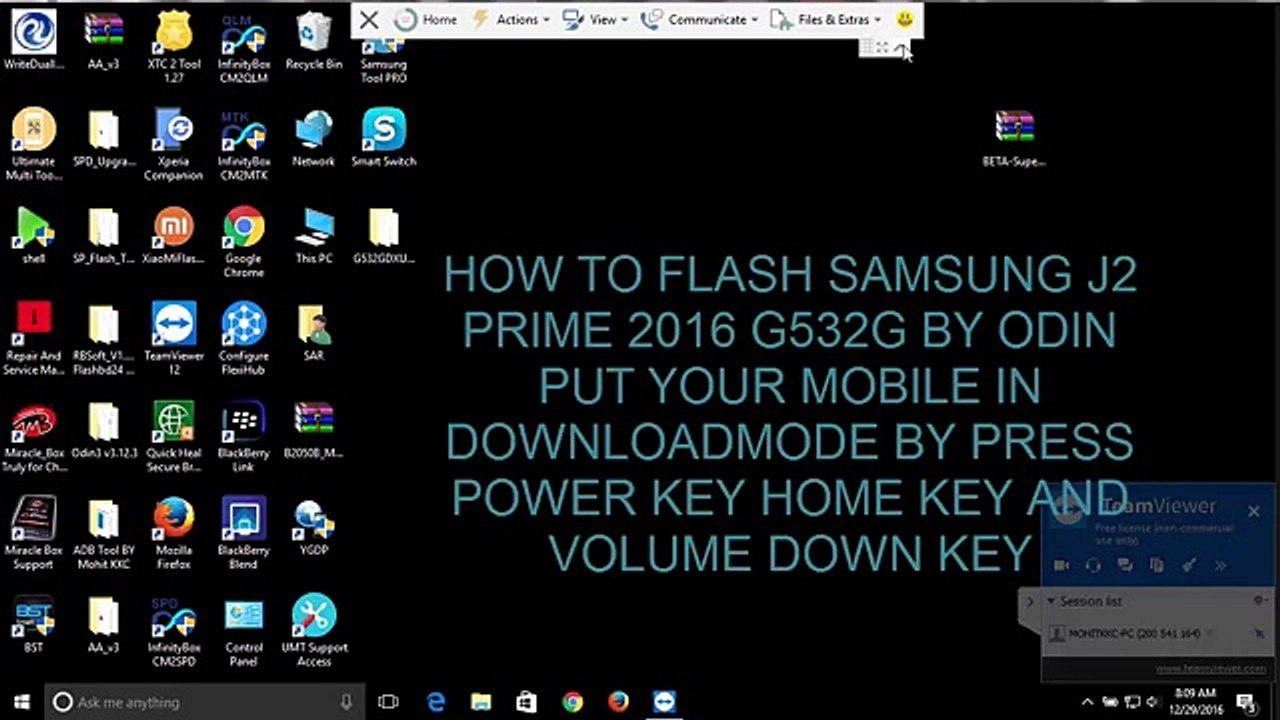Open UMT Support Access shortcut
This screenshot has width=1280, height=720.
pos(314,630)
